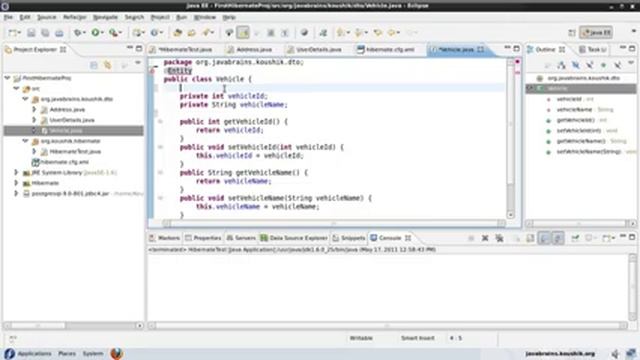Open Project Explorer view menu arrow

click(138, 63)
